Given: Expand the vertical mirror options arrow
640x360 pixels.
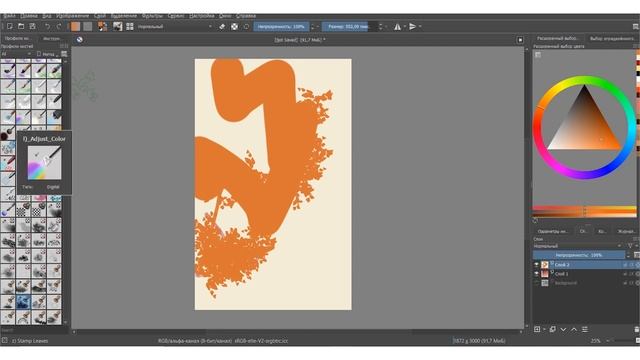Looking at the screenshot, I should click(x=420, y=27).
